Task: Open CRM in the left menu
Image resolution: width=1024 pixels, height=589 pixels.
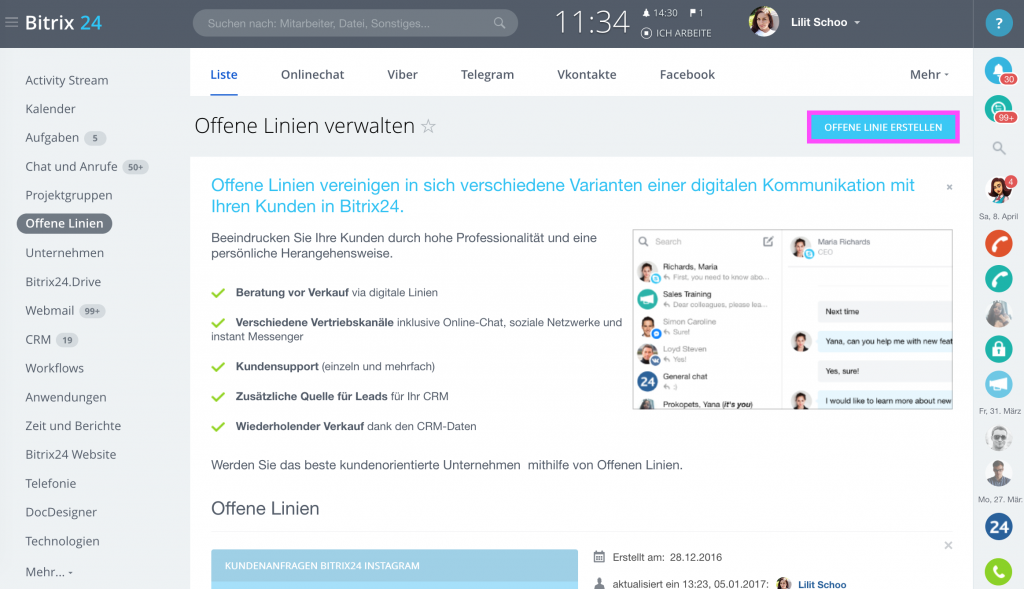Action: coord(38,340)
